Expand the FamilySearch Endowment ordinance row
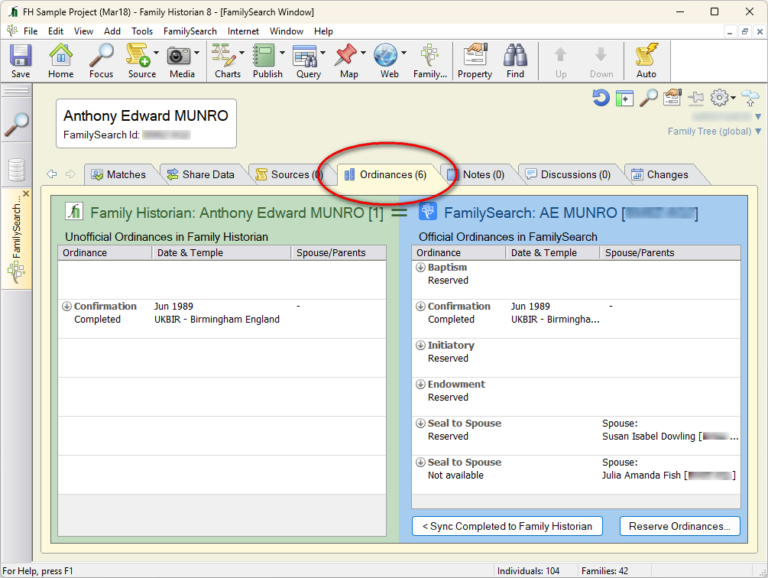The image size is (768, 578). click(420, 385)
